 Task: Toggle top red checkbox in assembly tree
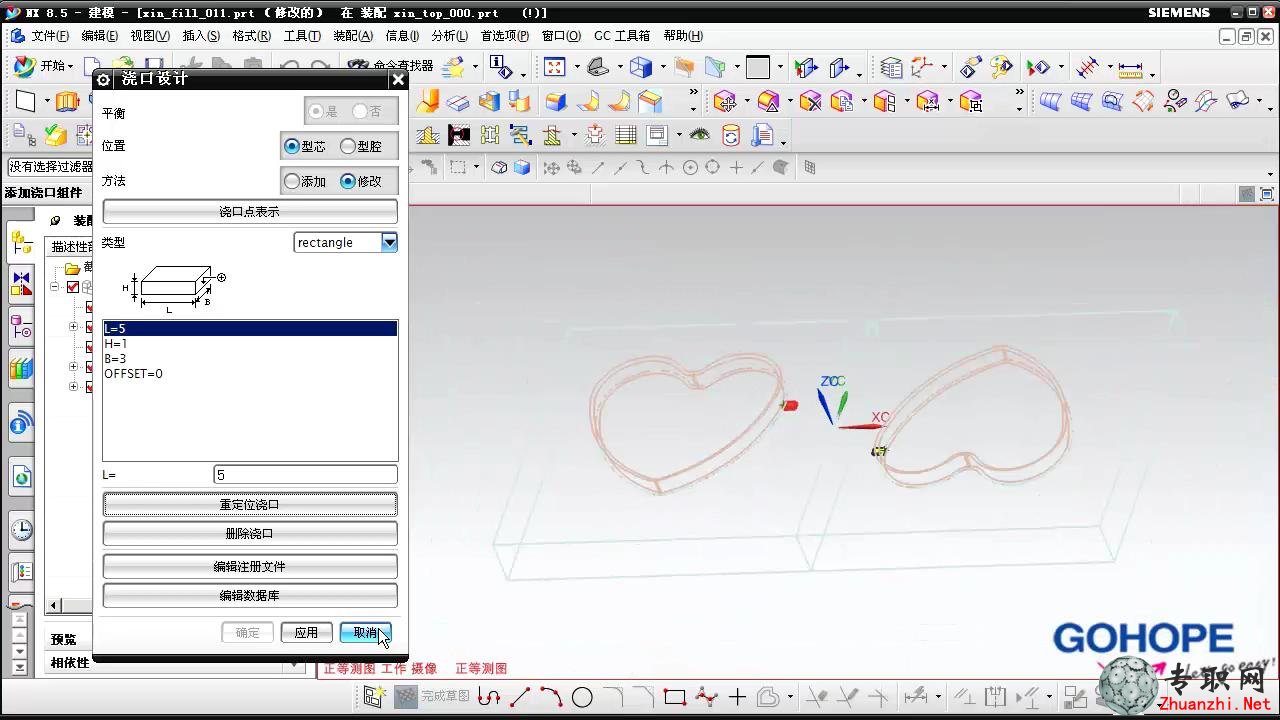tap(73, 288)
